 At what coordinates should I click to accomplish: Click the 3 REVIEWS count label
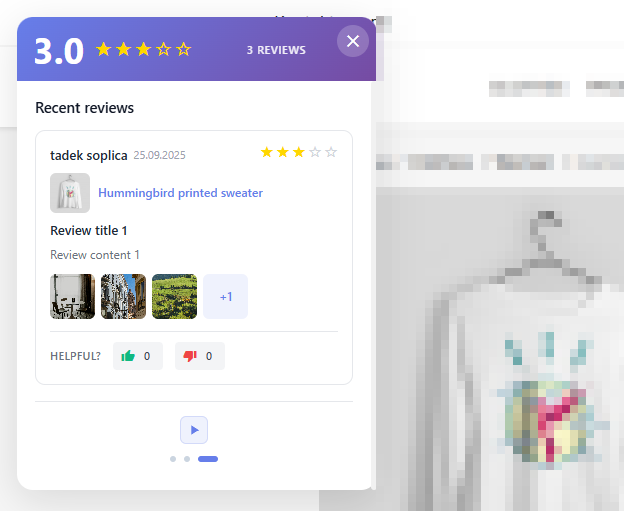[276, 50]
